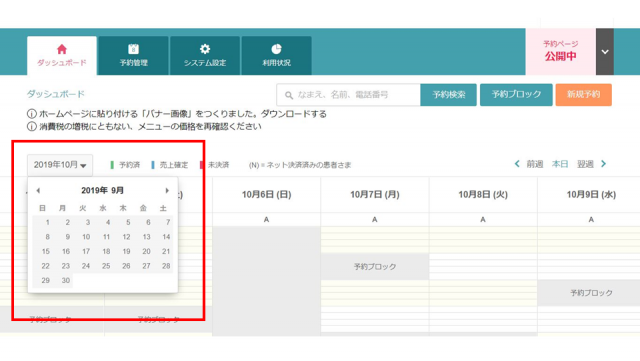This screenshot has width=640, height=361.
Task: Jump to 翌週
Action: [x=585, y=164]
